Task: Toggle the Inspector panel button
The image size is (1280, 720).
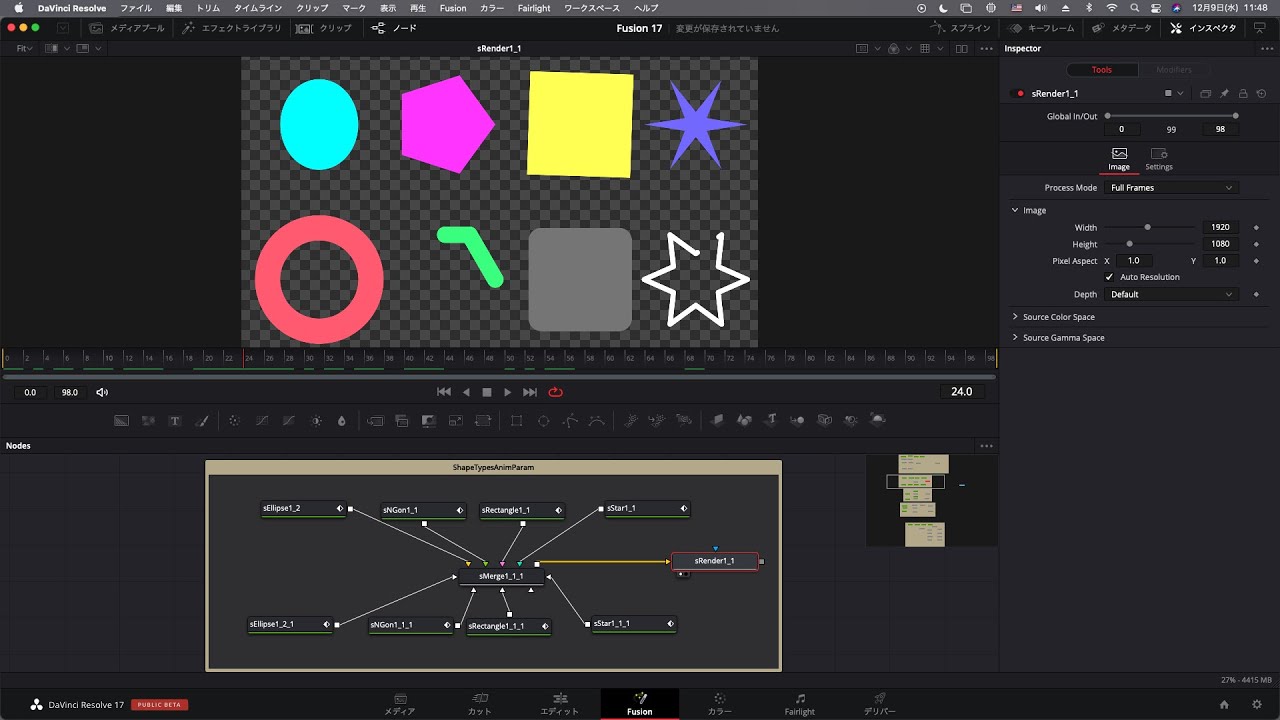Action: [x=1204, y=28]
